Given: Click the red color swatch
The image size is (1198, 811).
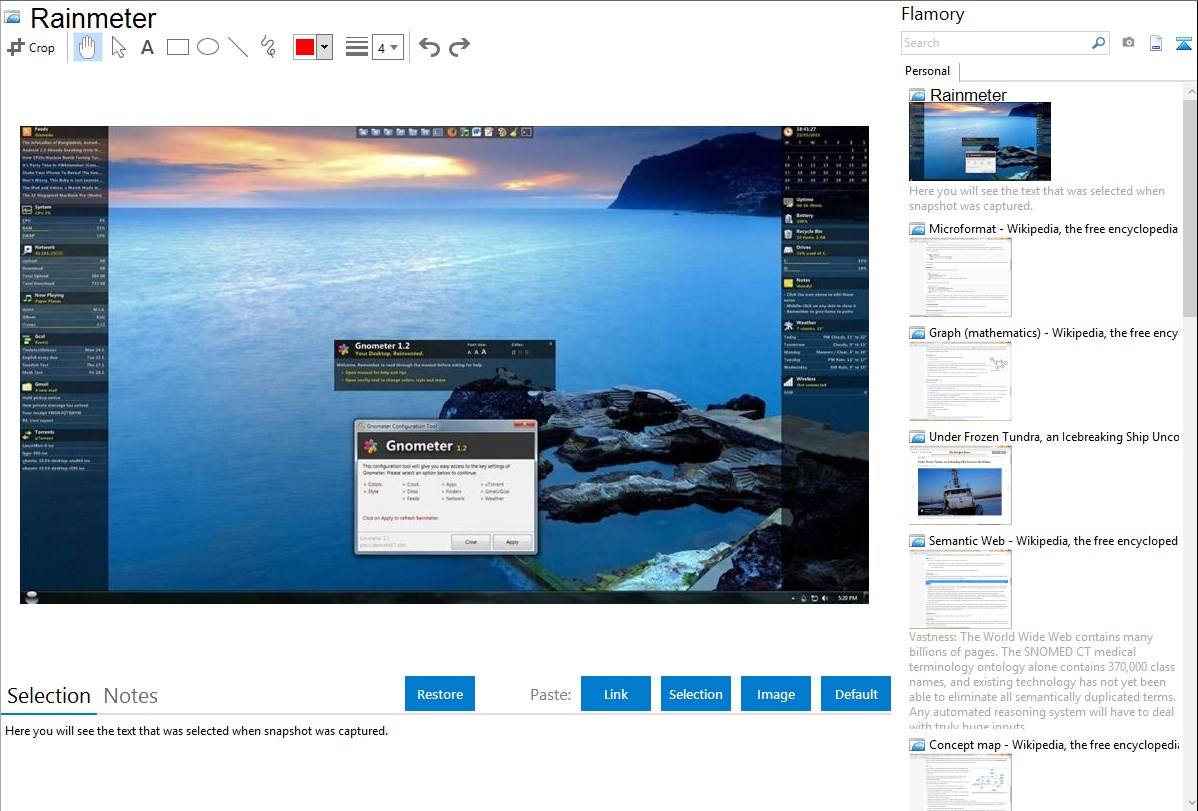Looking at the screenshot, I should tap(305, 47).
